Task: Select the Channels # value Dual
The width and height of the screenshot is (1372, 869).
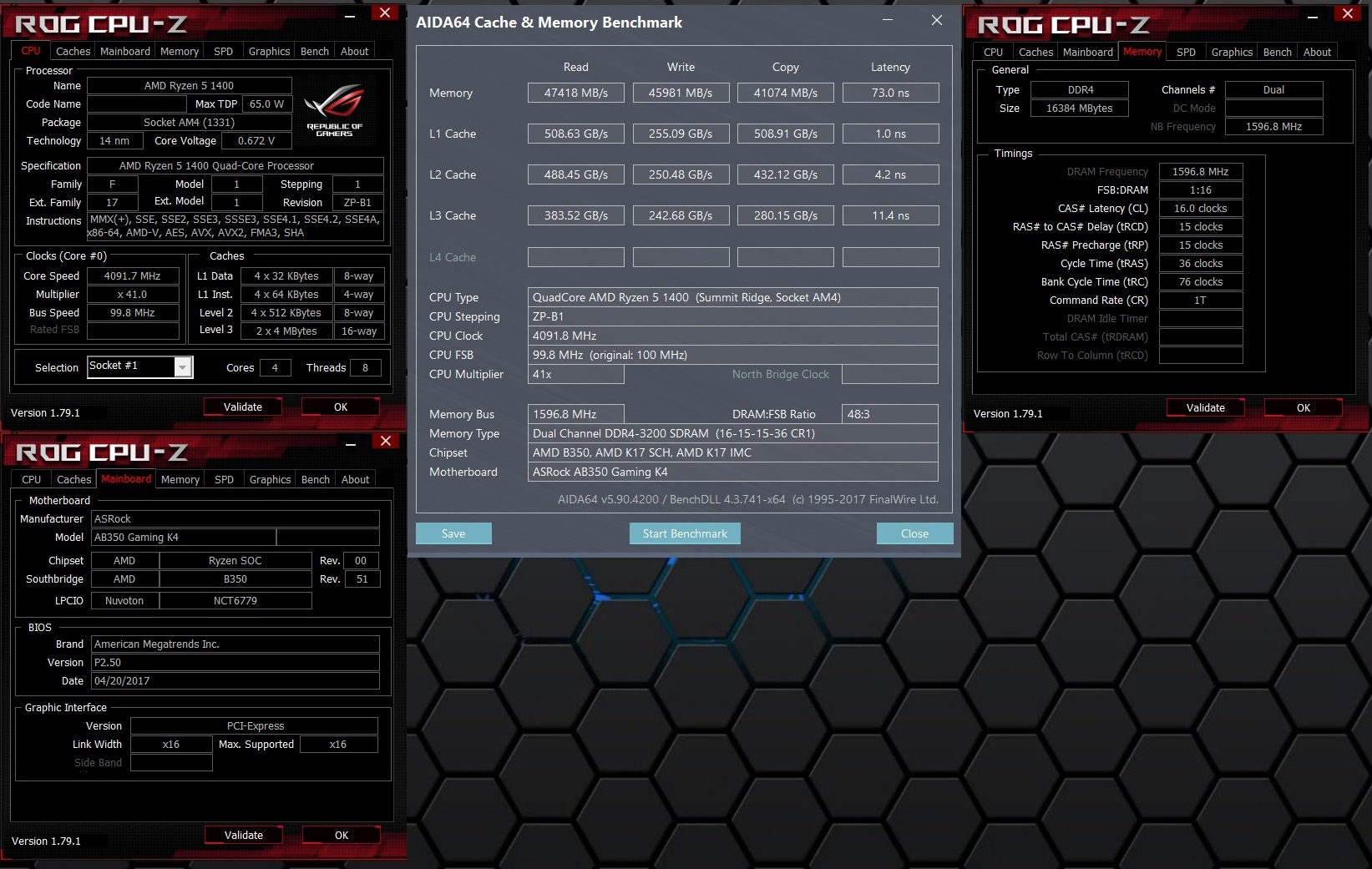Action: tap(1274, 89)
